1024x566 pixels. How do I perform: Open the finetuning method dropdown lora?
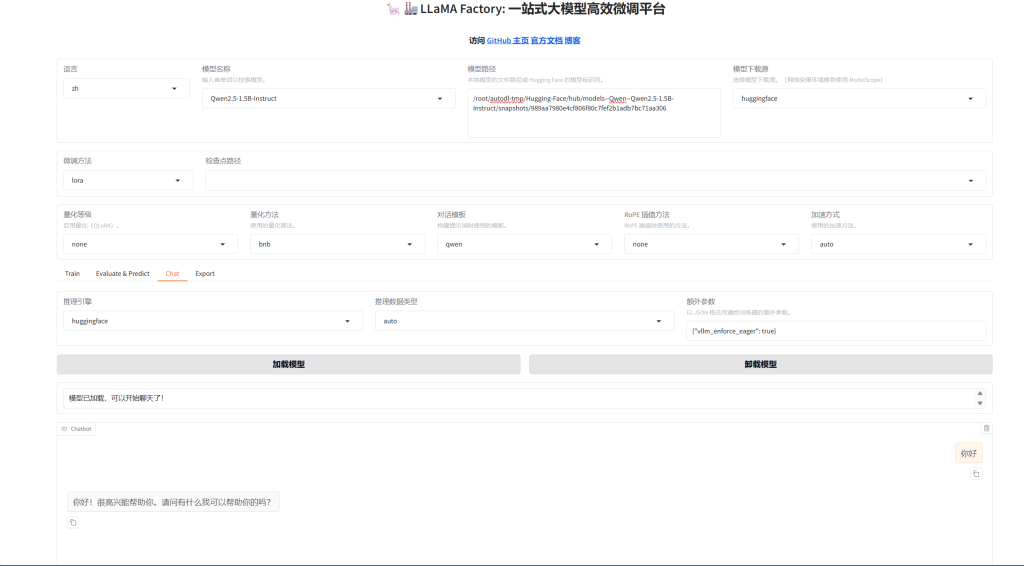[x=128, y=180]
